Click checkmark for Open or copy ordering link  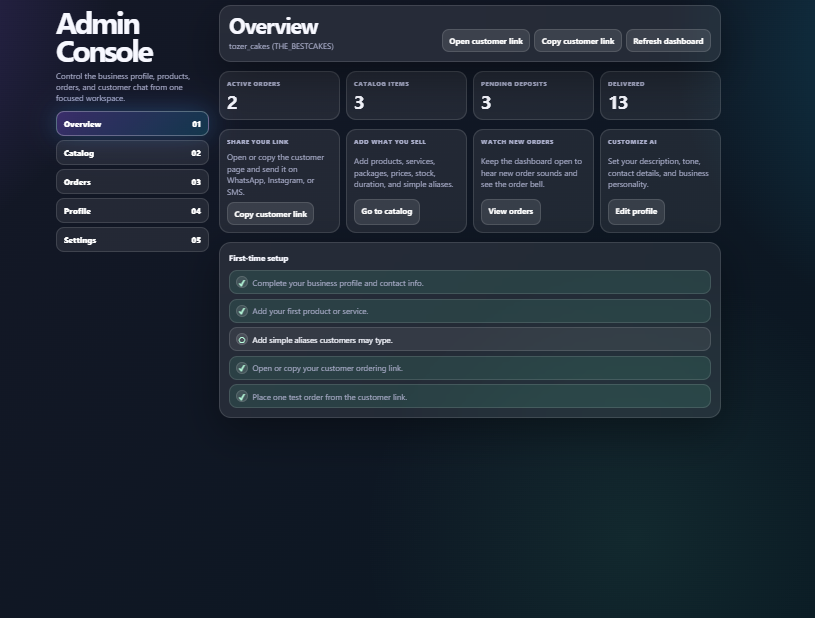242,368
